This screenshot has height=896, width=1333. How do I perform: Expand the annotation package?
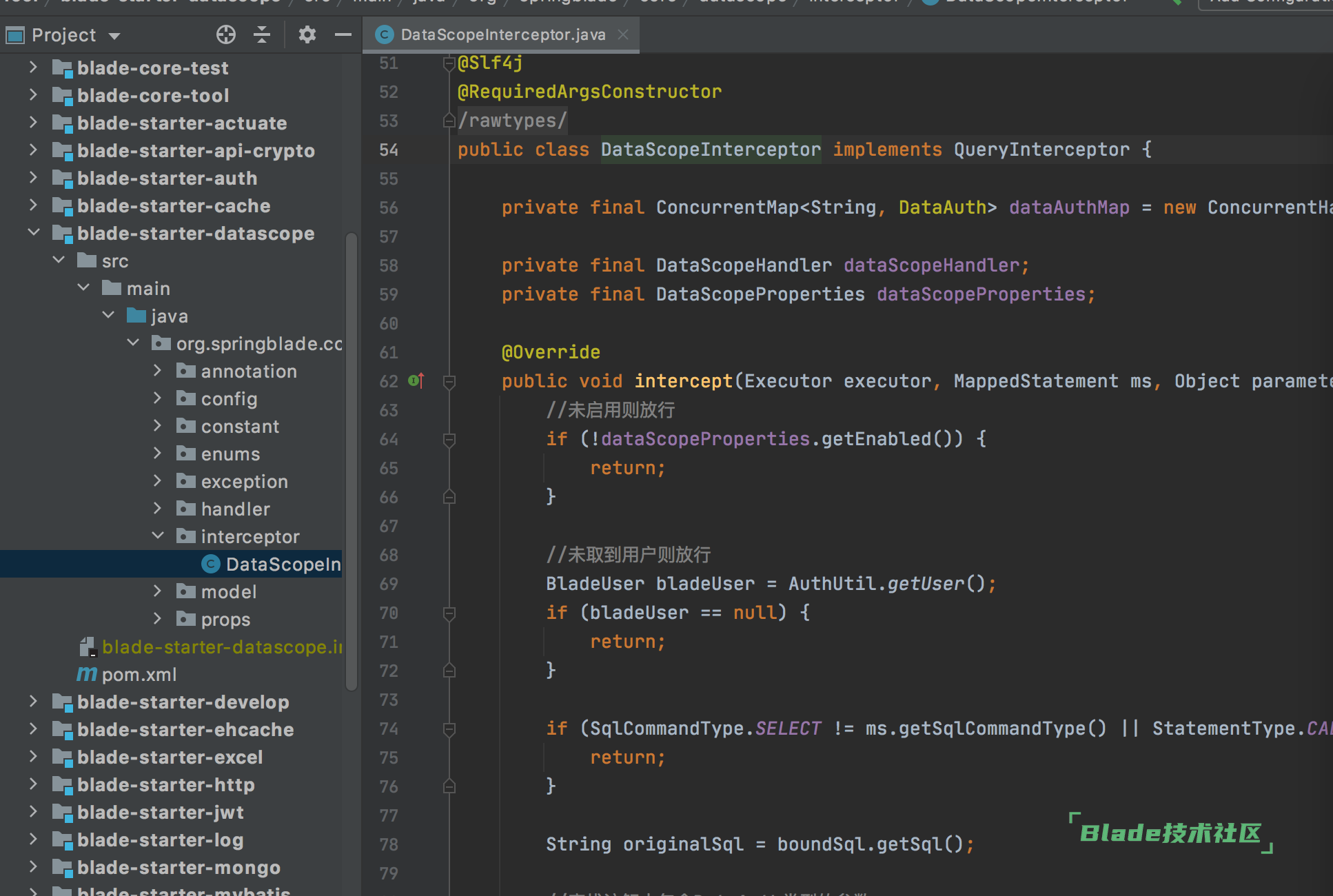pyautogui.click(x=158, y=370)
